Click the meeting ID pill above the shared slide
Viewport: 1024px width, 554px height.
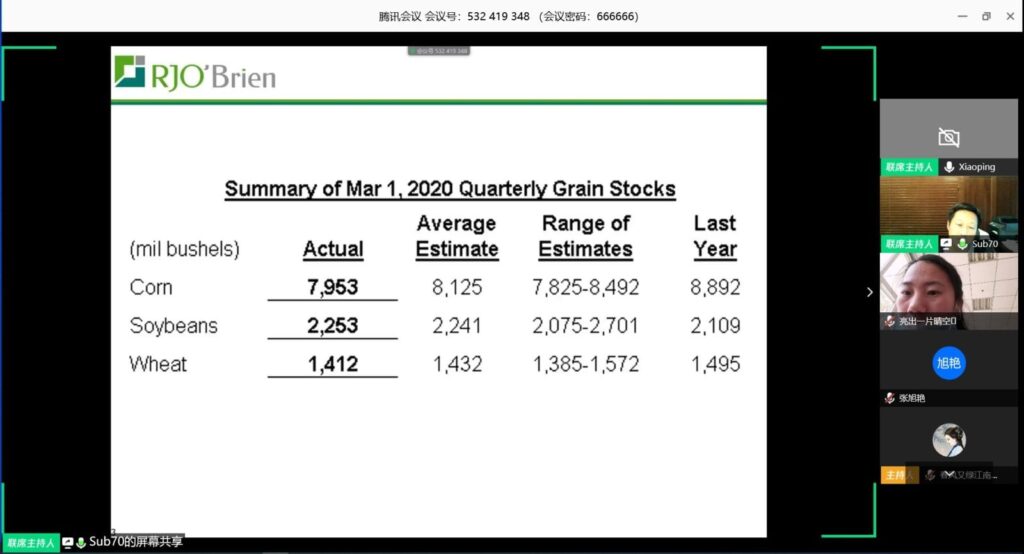click(438, 51)
